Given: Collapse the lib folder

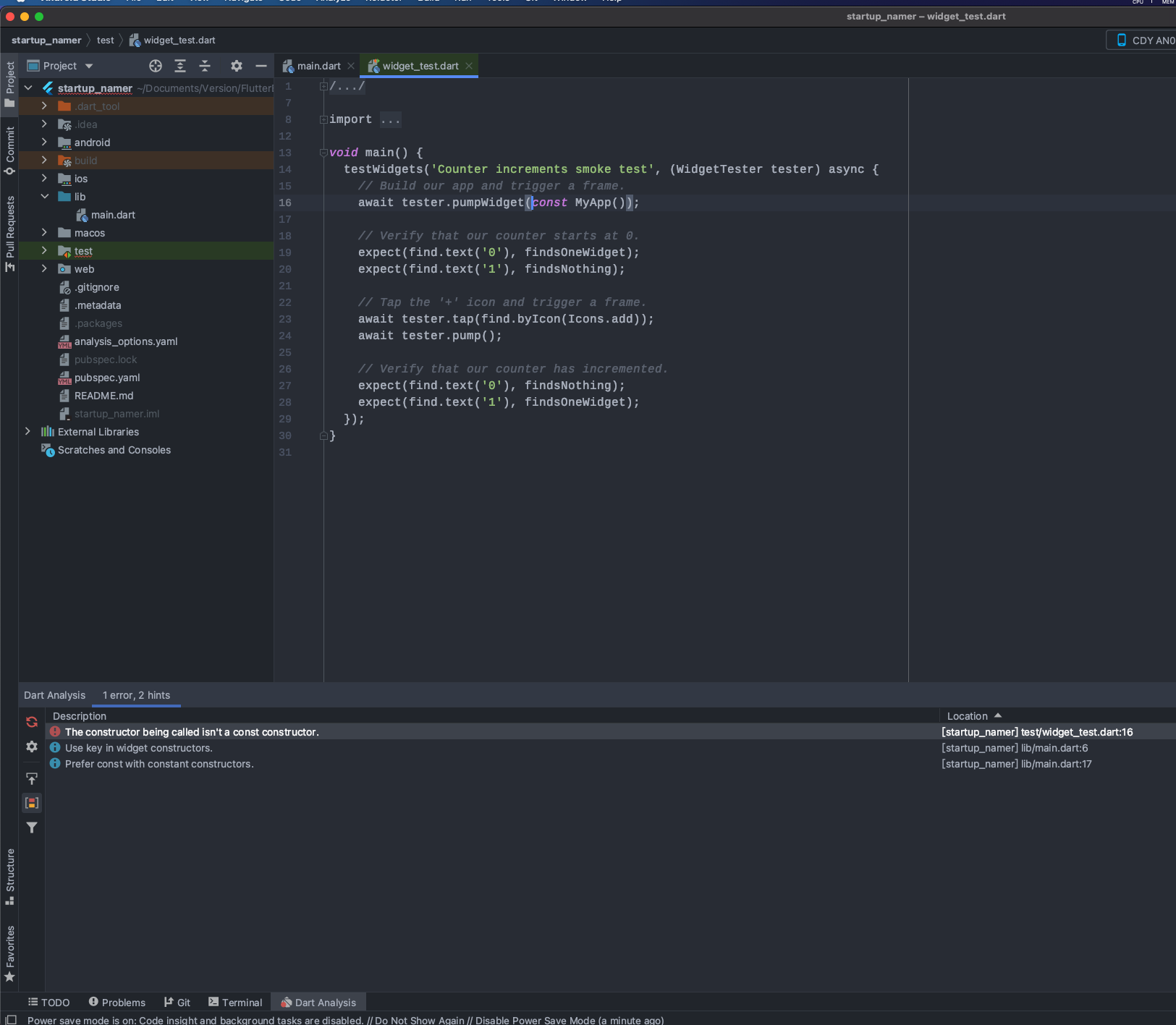Looking at the screenshot, I should tap(45, 196).
